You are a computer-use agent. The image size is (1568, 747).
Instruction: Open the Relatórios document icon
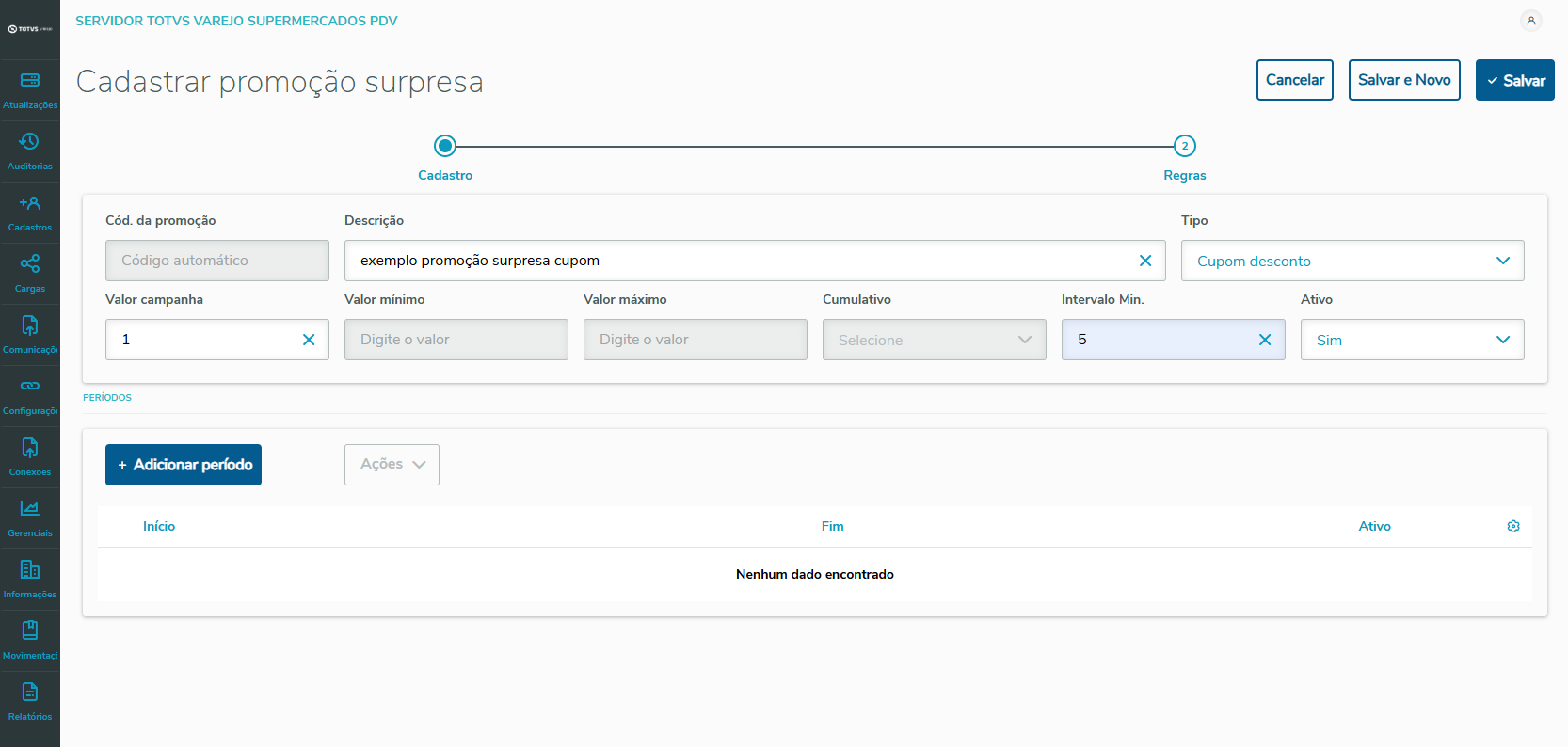click(30, 692)
